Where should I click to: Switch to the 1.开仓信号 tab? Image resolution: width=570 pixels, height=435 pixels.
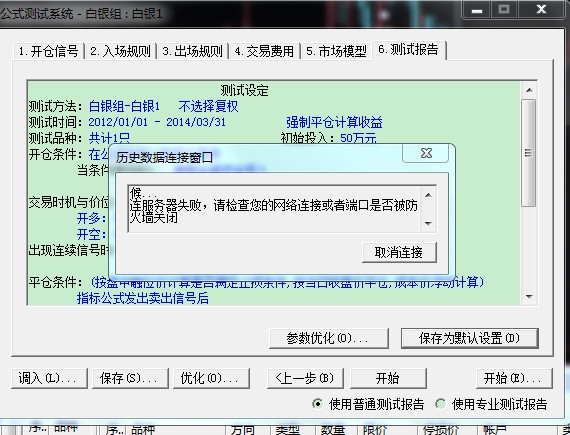point(48,51)
